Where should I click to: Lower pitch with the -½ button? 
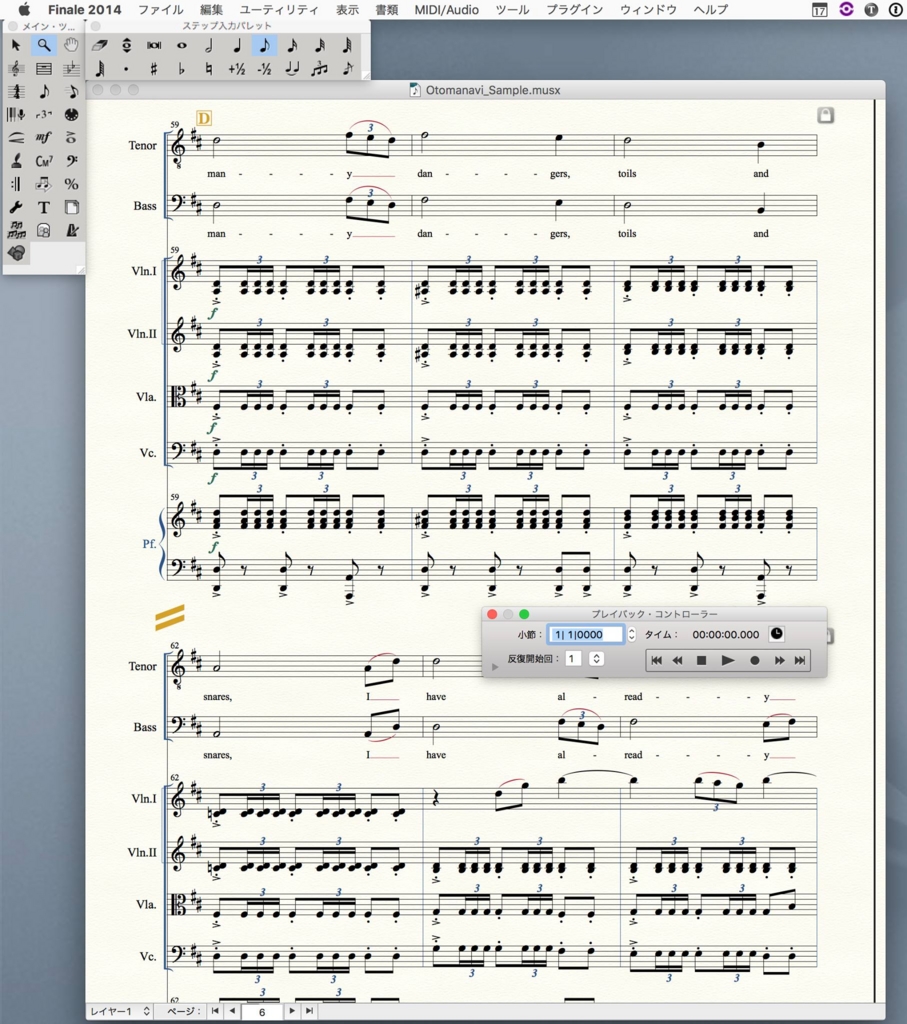[264, 69]
